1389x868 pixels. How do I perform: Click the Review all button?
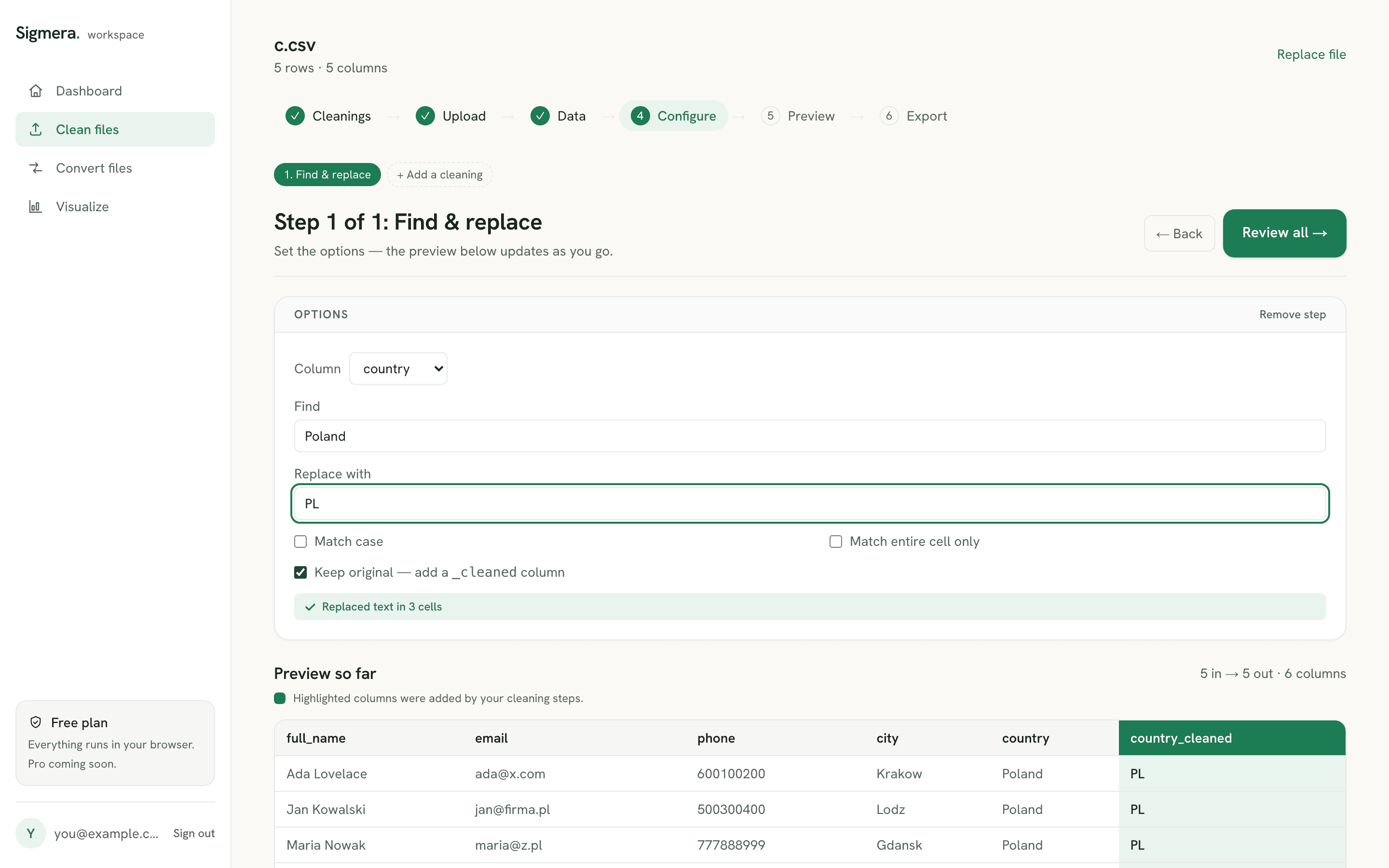tap(1284, 233)
